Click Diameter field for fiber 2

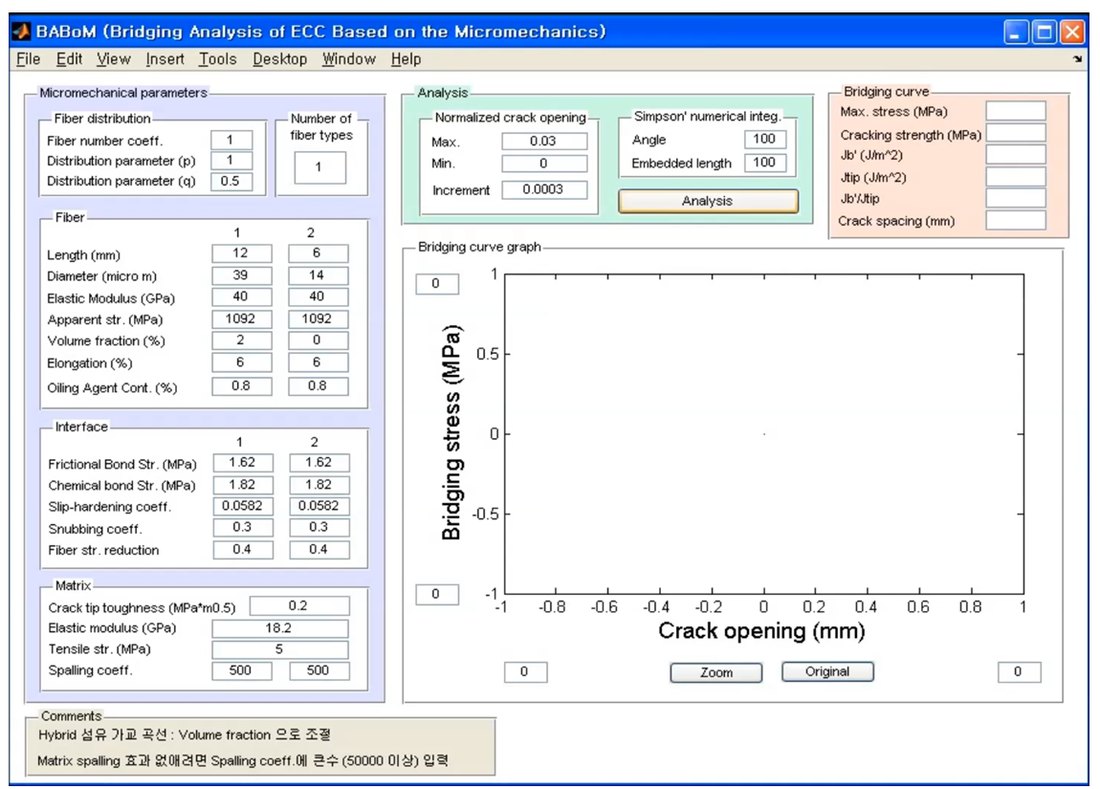(318, 276)
